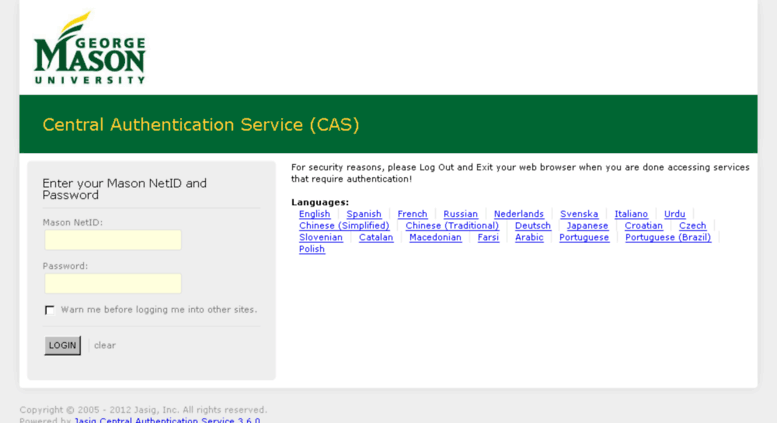This screenshot has width=777, height=423.
Task: Pick the Macedonian language link
Action: coord(436,237)
